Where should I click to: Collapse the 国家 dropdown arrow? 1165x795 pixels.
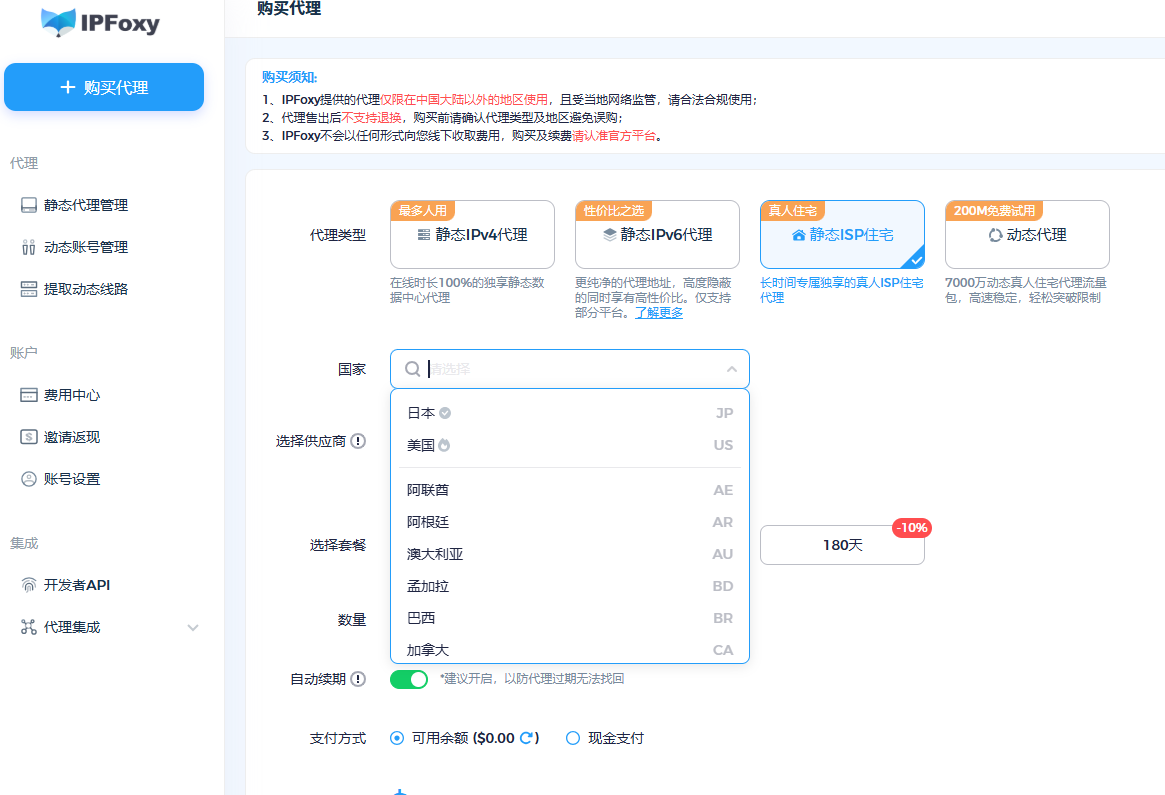click(x=731, y=369)
